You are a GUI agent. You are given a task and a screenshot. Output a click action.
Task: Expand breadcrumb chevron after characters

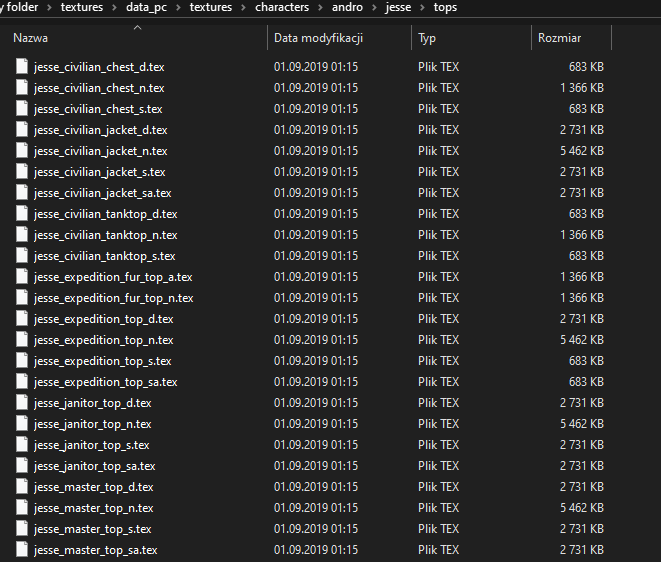320,8
